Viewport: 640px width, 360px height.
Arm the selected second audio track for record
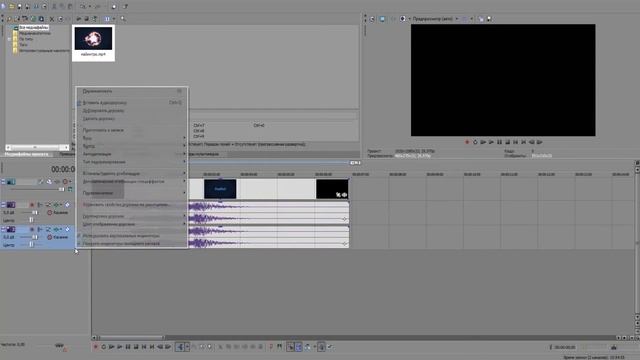(x=32, y=229)
